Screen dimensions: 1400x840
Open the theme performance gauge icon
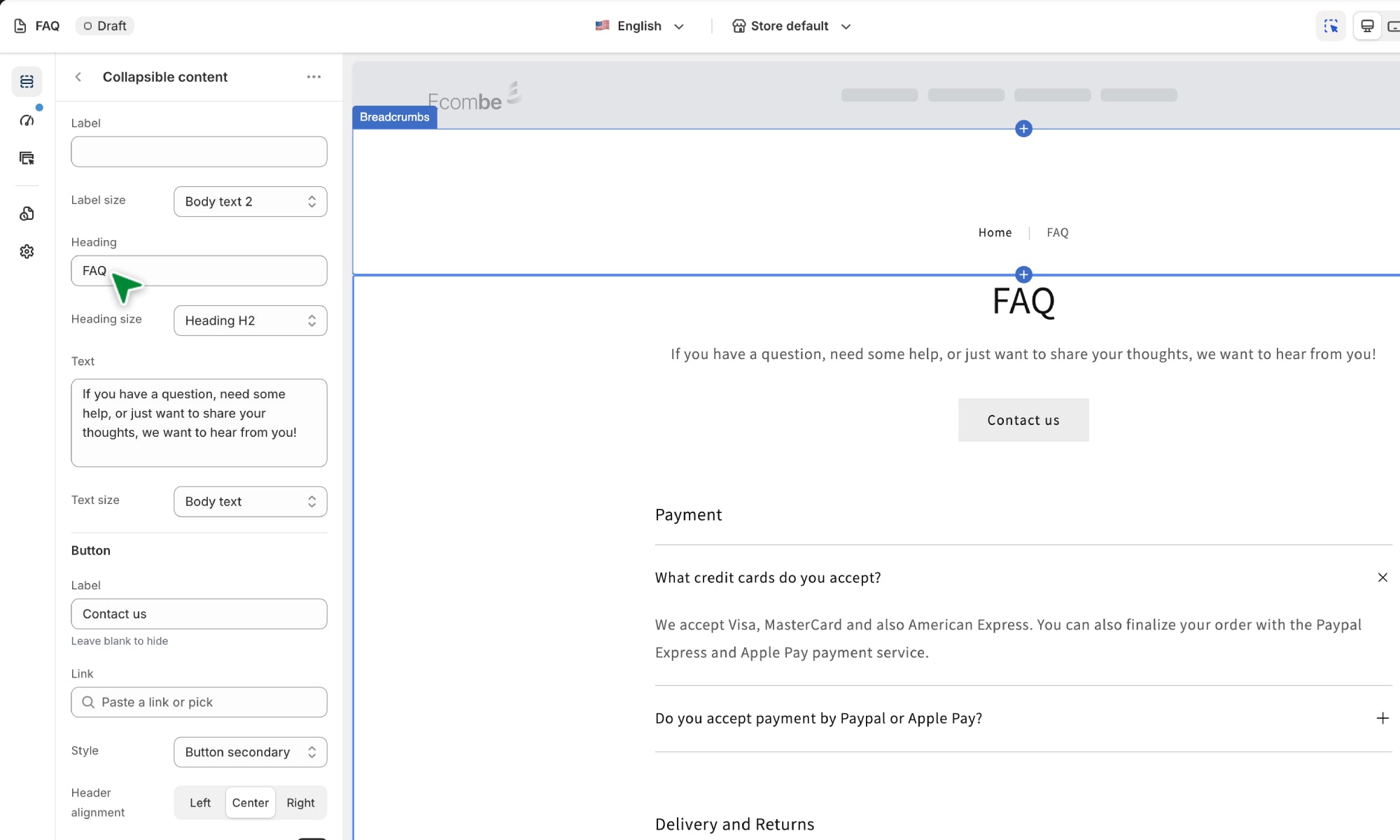click(x=27, y=120)
